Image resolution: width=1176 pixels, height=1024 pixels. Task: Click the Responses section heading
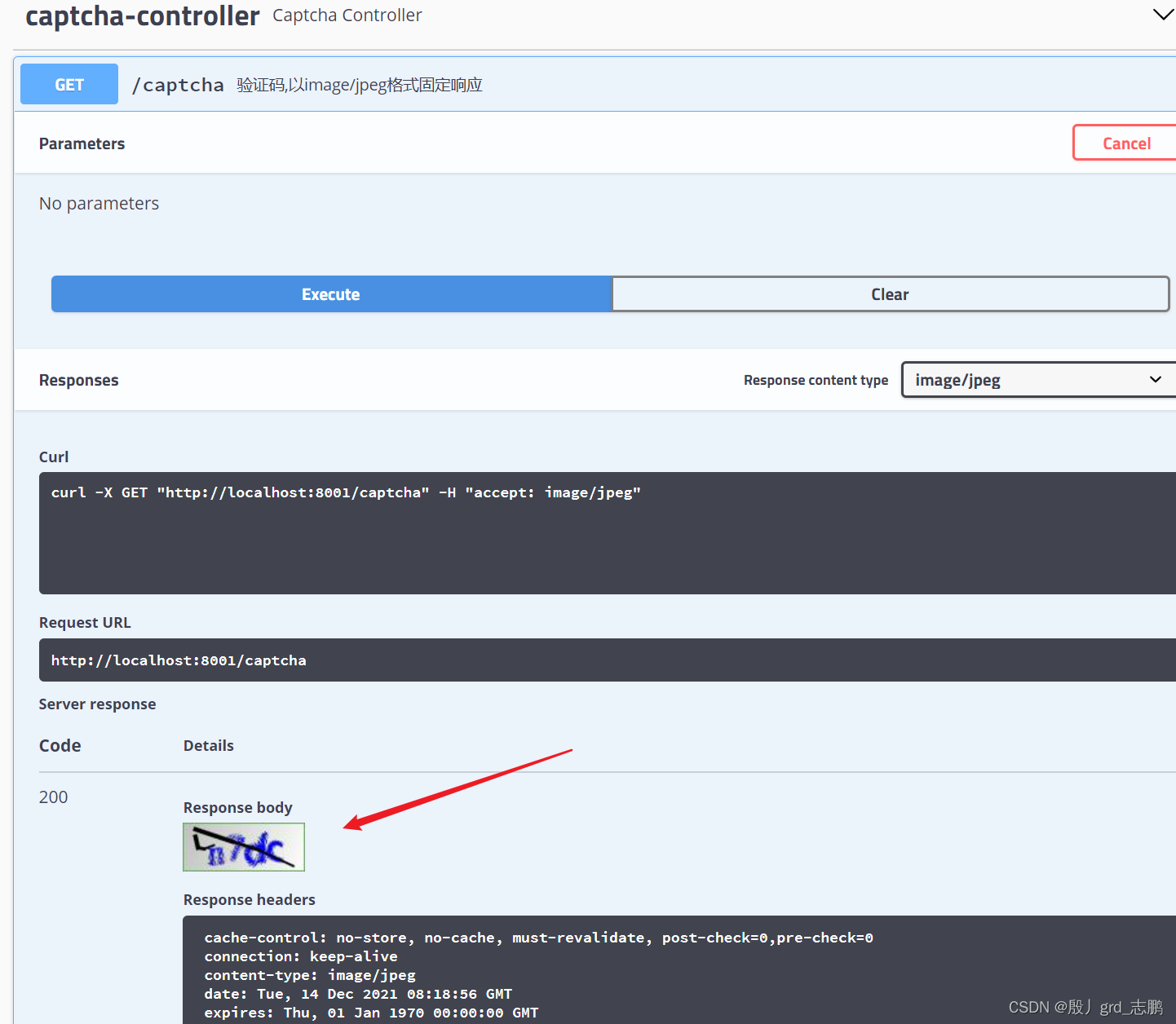pyautogui.click(x=79, y=380)
